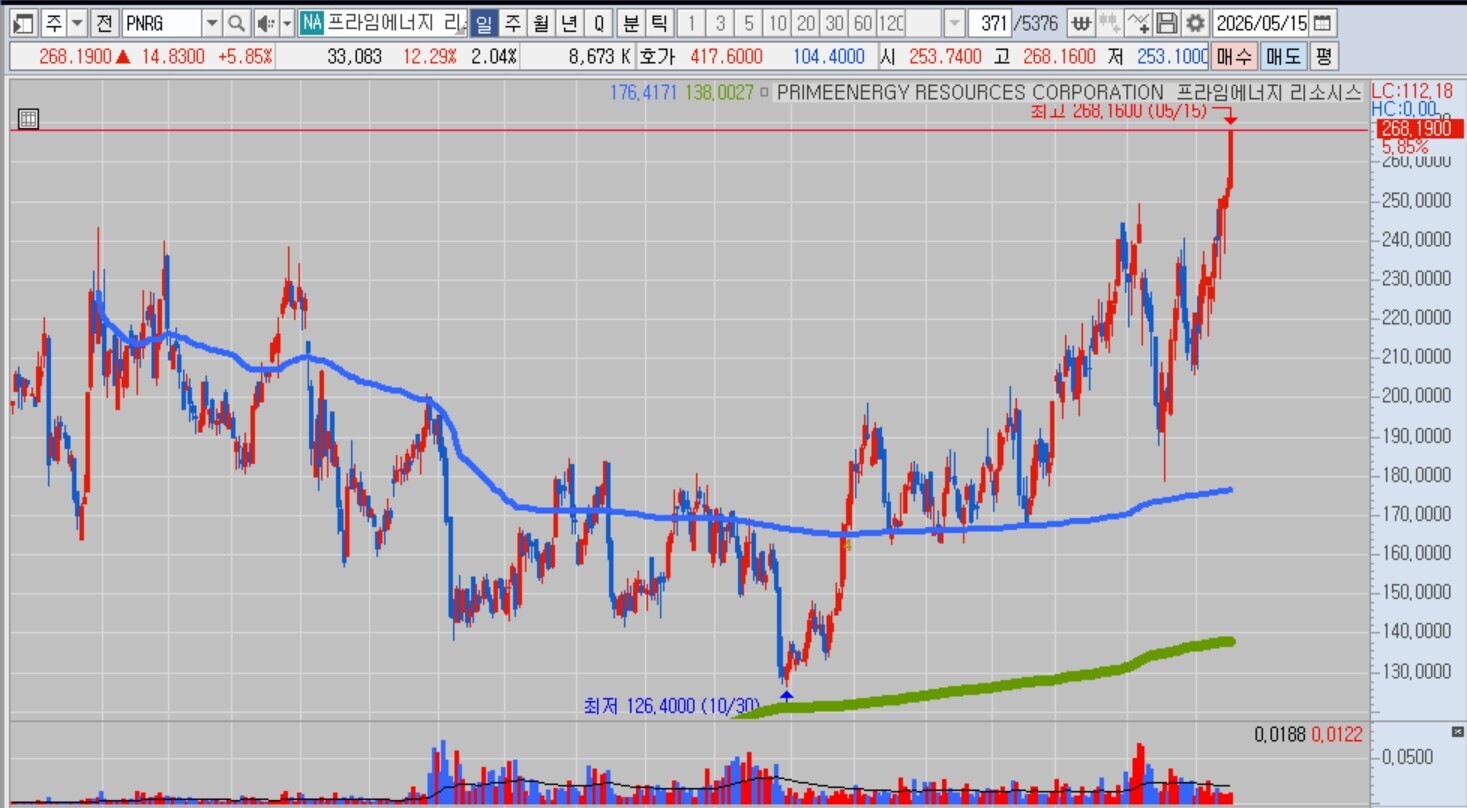Viewport: 1467px width, 808px height.
Task: Click the small square before PRIMEENERGY legend
Action: [x=765, y=92]
